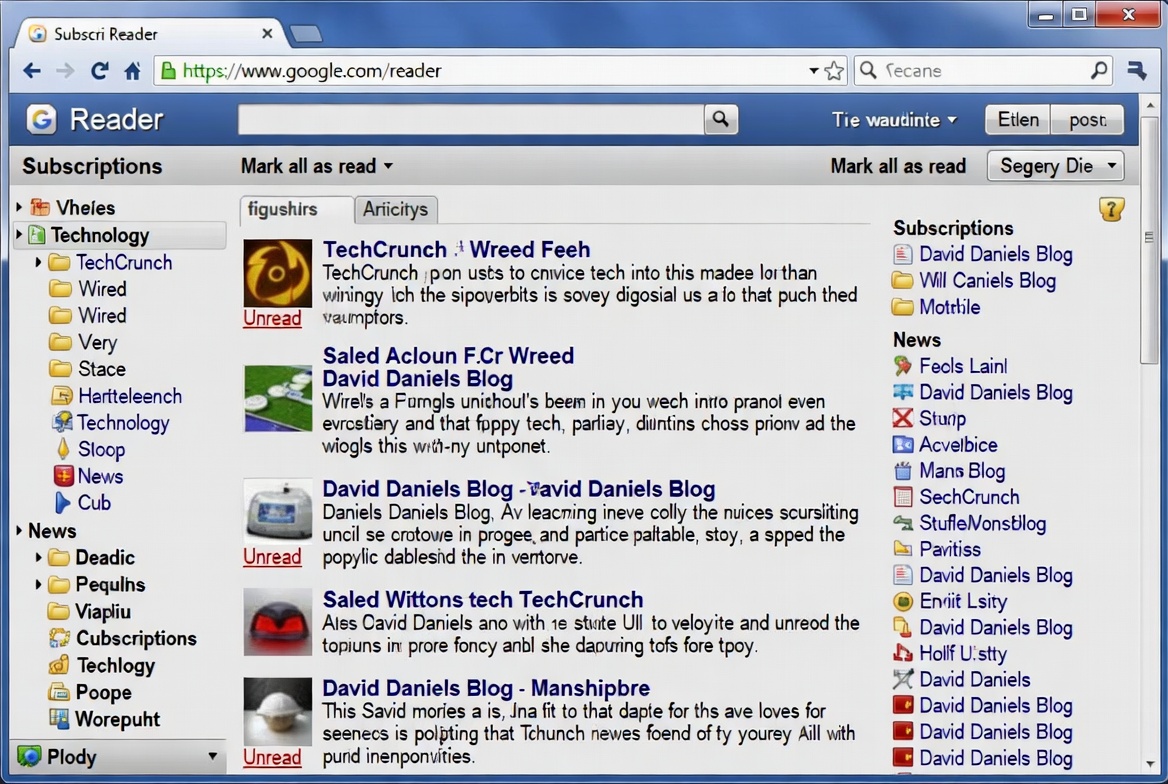Open Will Caniels Blog subscription link
1168x784 pixels.
987,280
